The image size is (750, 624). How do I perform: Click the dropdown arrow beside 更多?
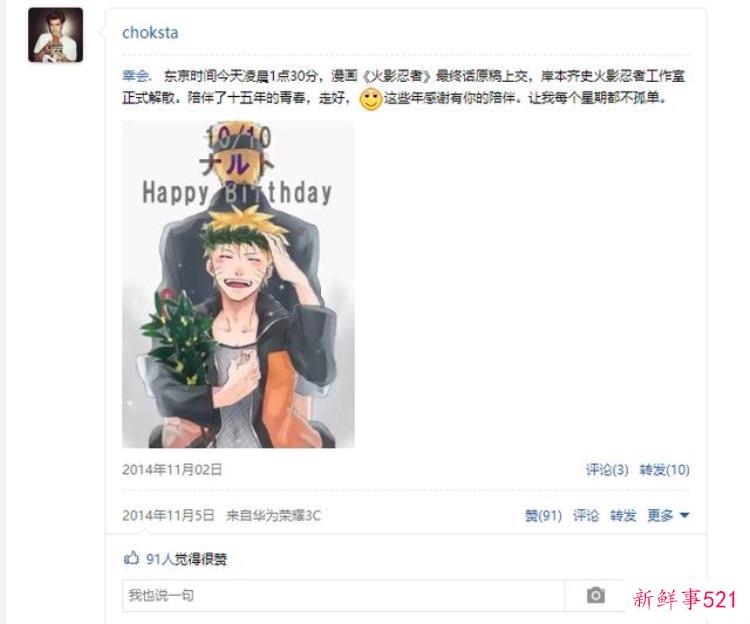tap(684, 515)
